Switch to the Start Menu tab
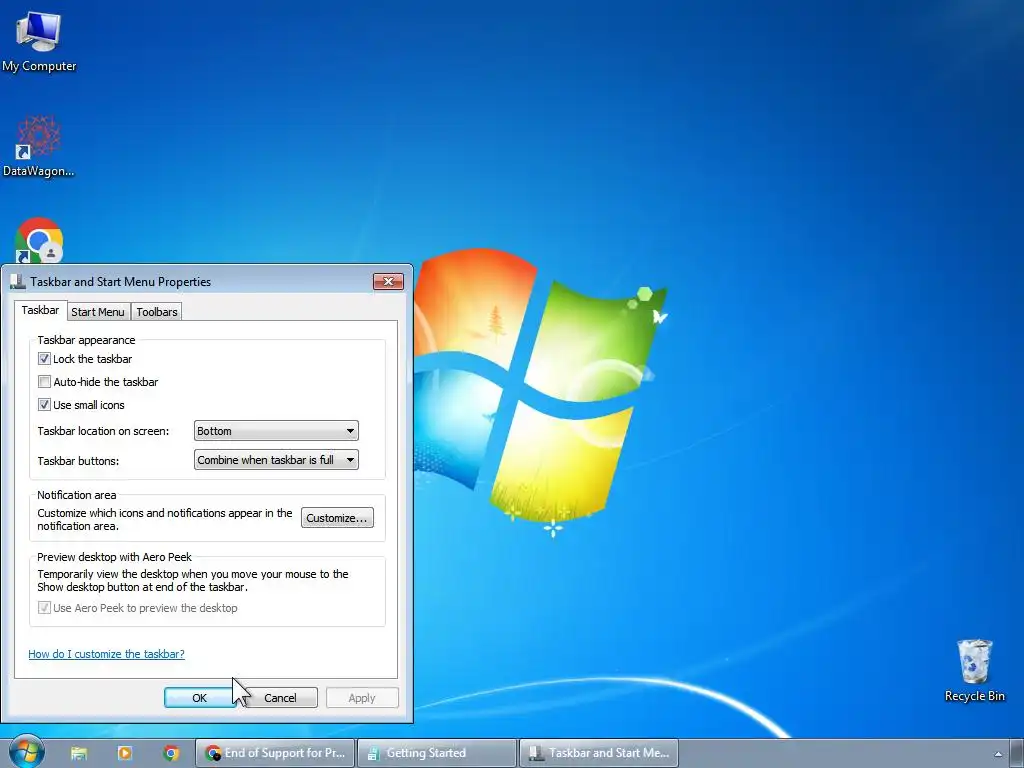 tap(98, 312)
